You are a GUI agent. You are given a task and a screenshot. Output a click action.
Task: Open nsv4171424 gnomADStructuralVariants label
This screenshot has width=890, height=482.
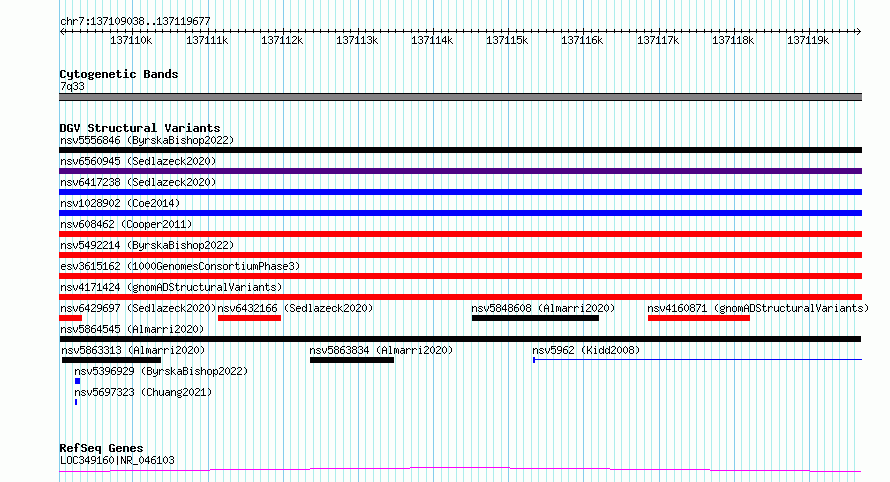(171, 287)
